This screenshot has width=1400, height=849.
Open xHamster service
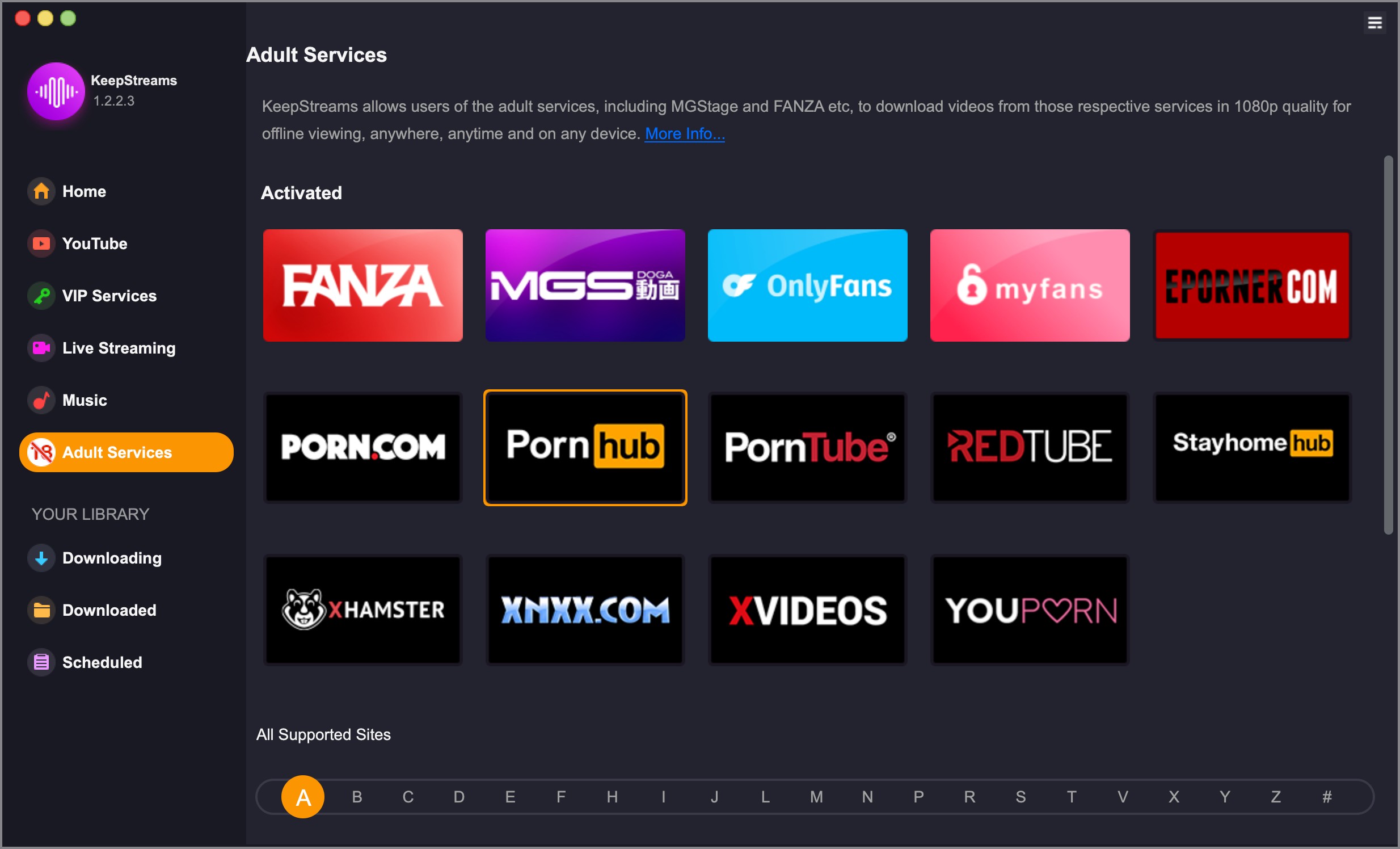pos(363,609)
